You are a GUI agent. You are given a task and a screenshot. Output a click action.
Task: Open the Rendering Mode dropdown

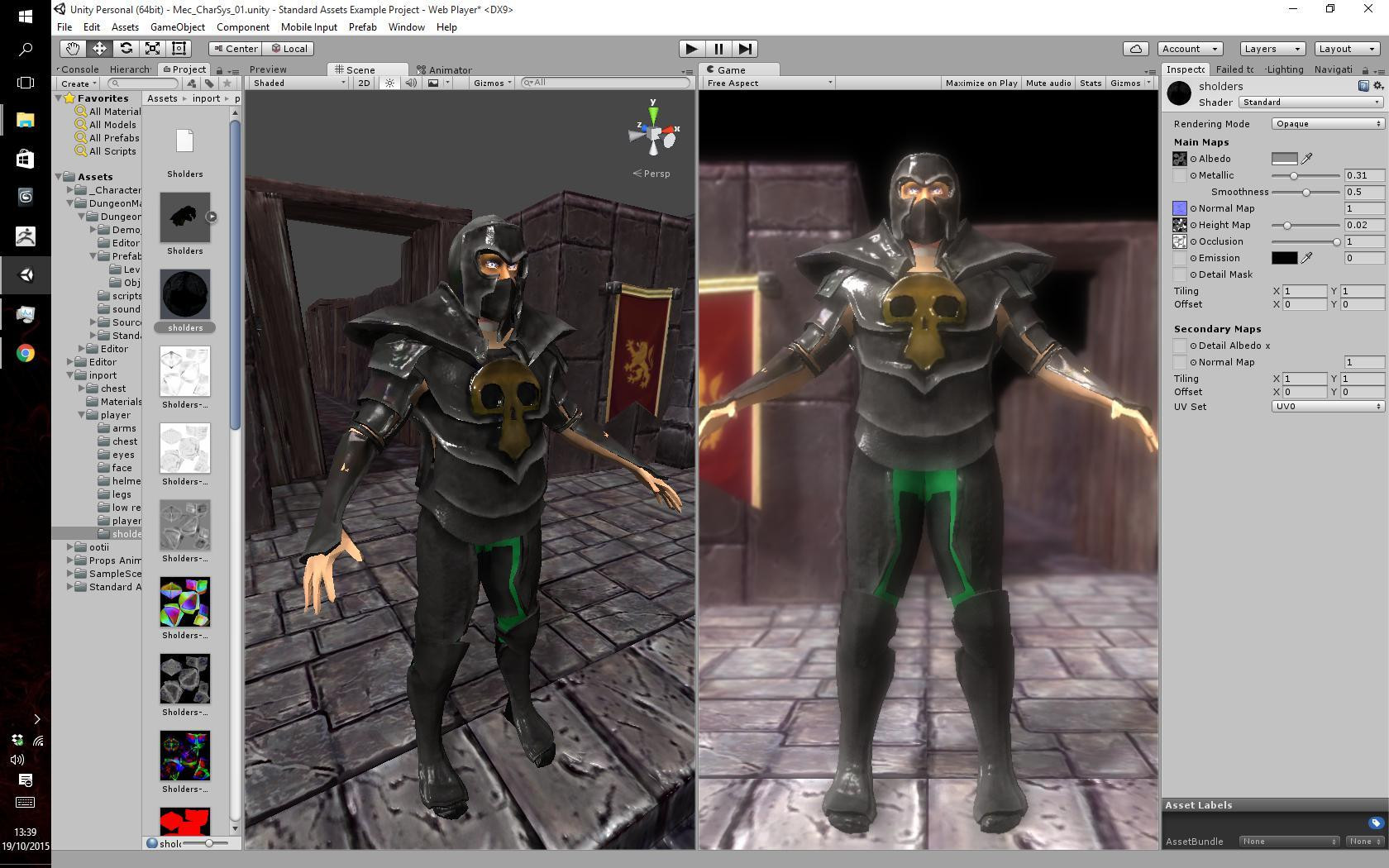click(1327, 124)
